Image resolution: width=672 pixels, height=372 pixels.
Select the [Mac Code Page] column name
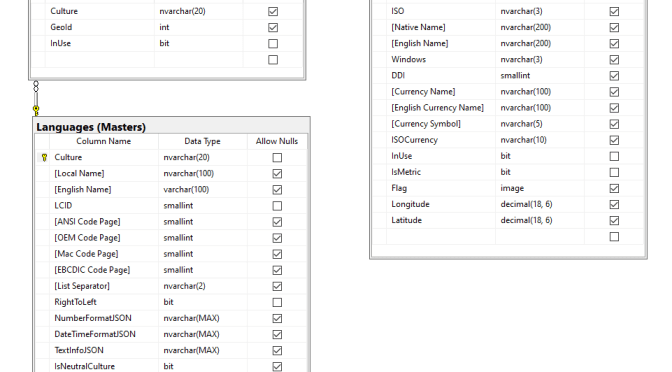104,254
